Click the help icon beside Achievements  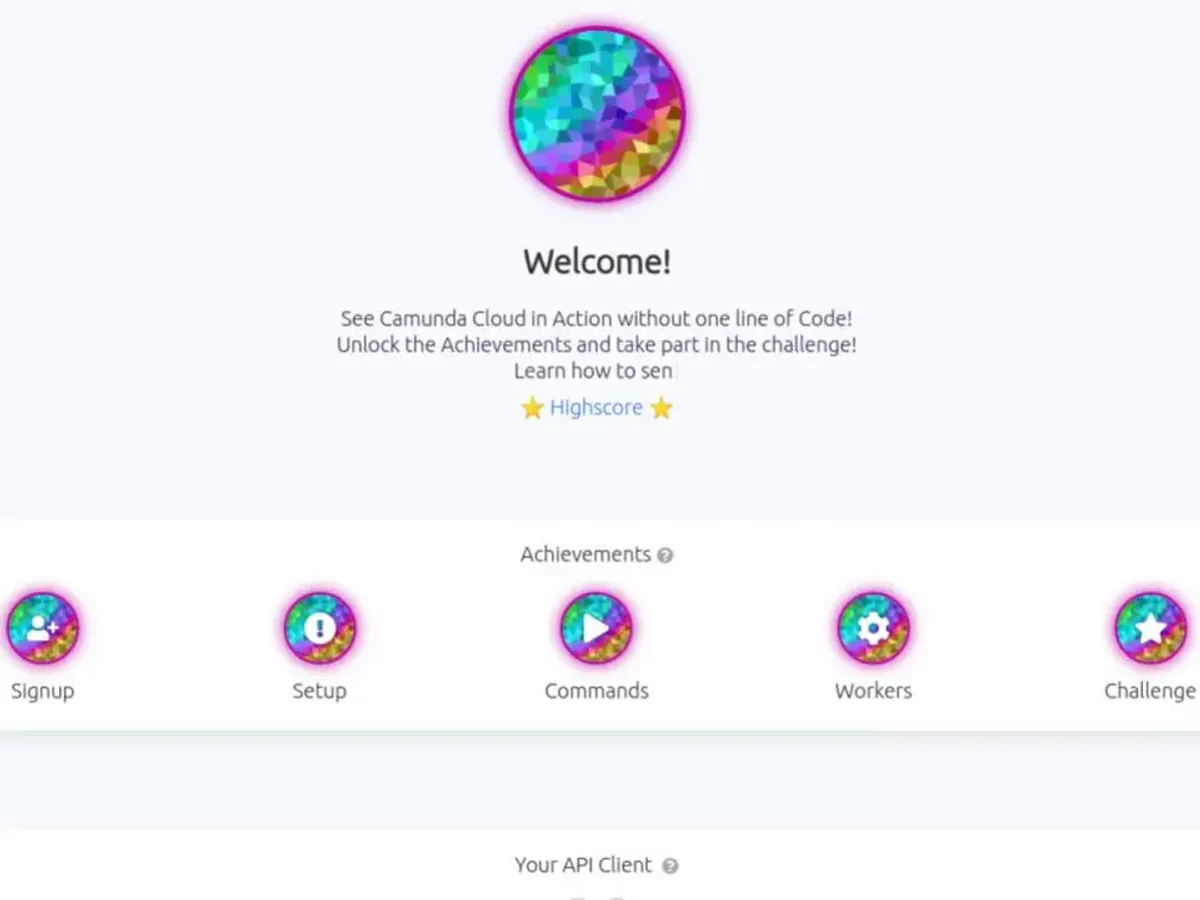(x=665, y=555)
